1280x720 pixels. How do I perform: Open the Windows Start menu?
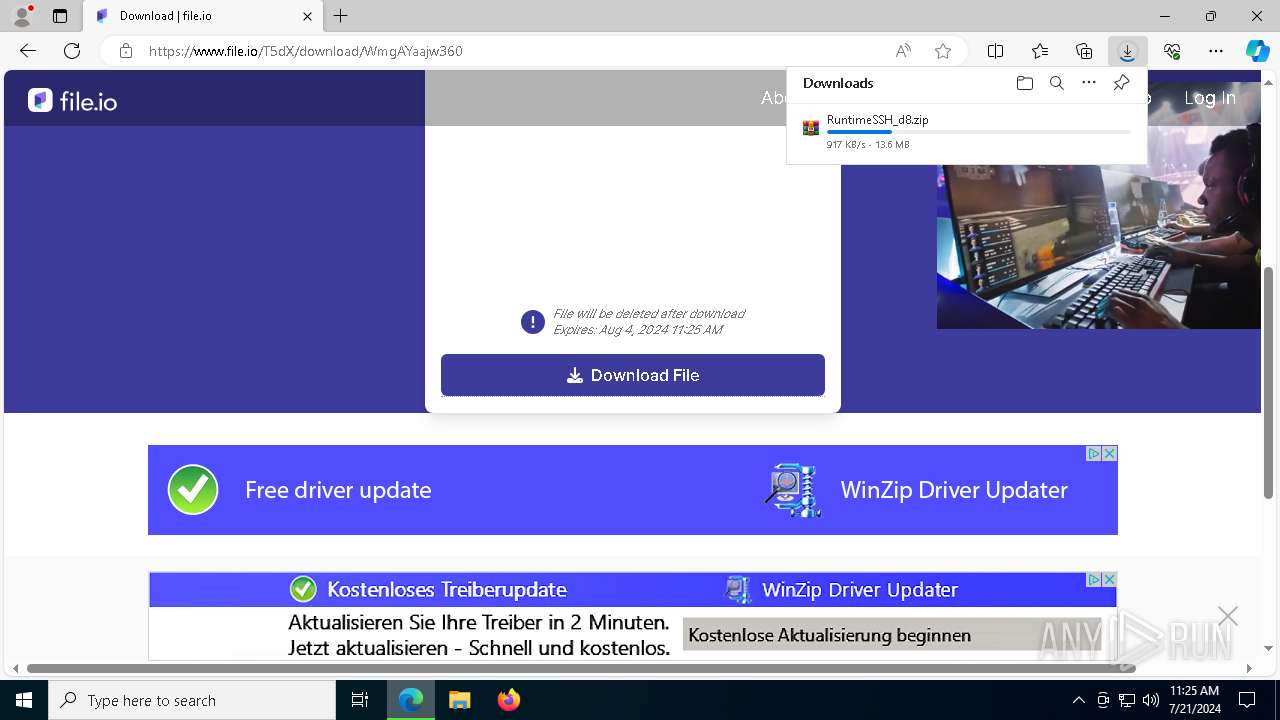point(24,700)
